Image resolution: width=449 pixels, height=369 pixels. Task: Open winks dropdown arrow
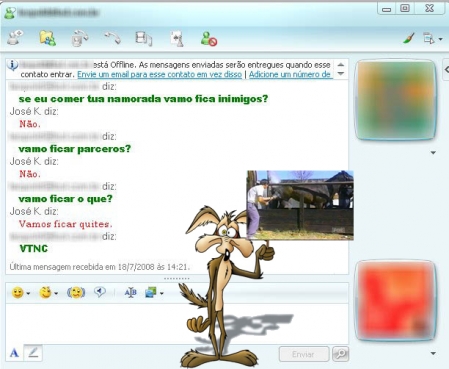(56, 293)
